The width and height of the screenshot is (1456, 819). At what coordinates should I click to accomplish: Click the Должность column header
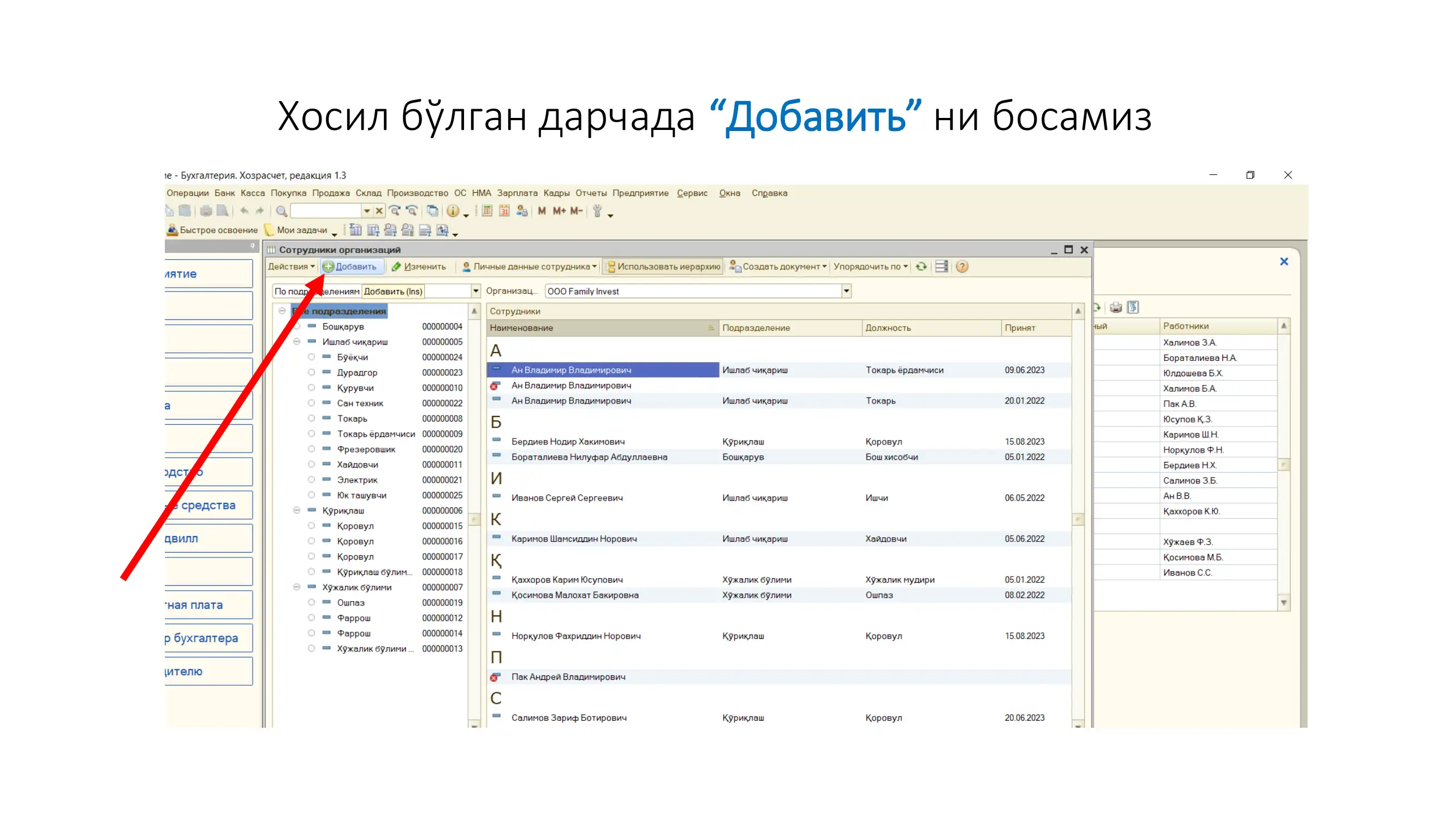click(931, 328)
